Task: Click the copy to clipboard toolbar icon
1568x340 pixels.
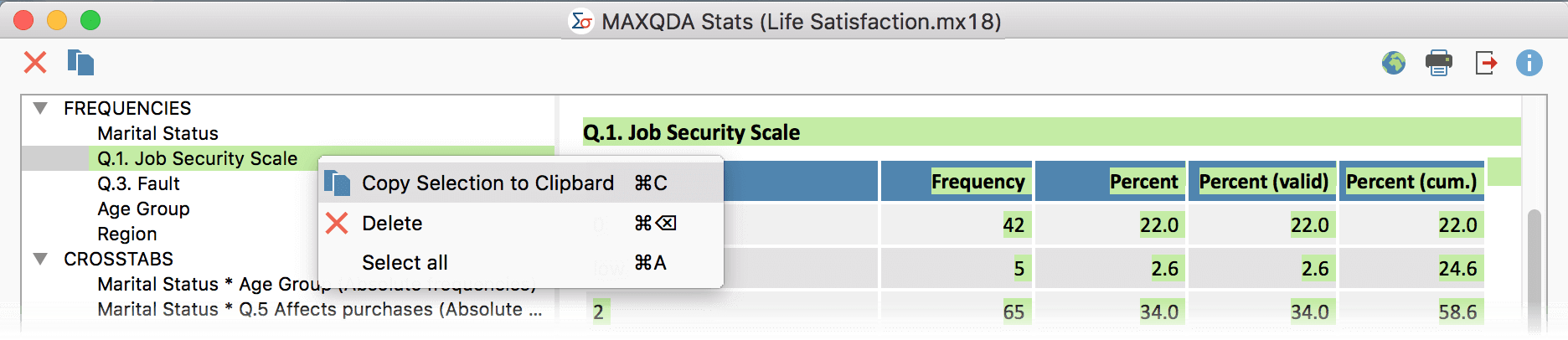Action: pyautogui.click(x=80, y=63)
